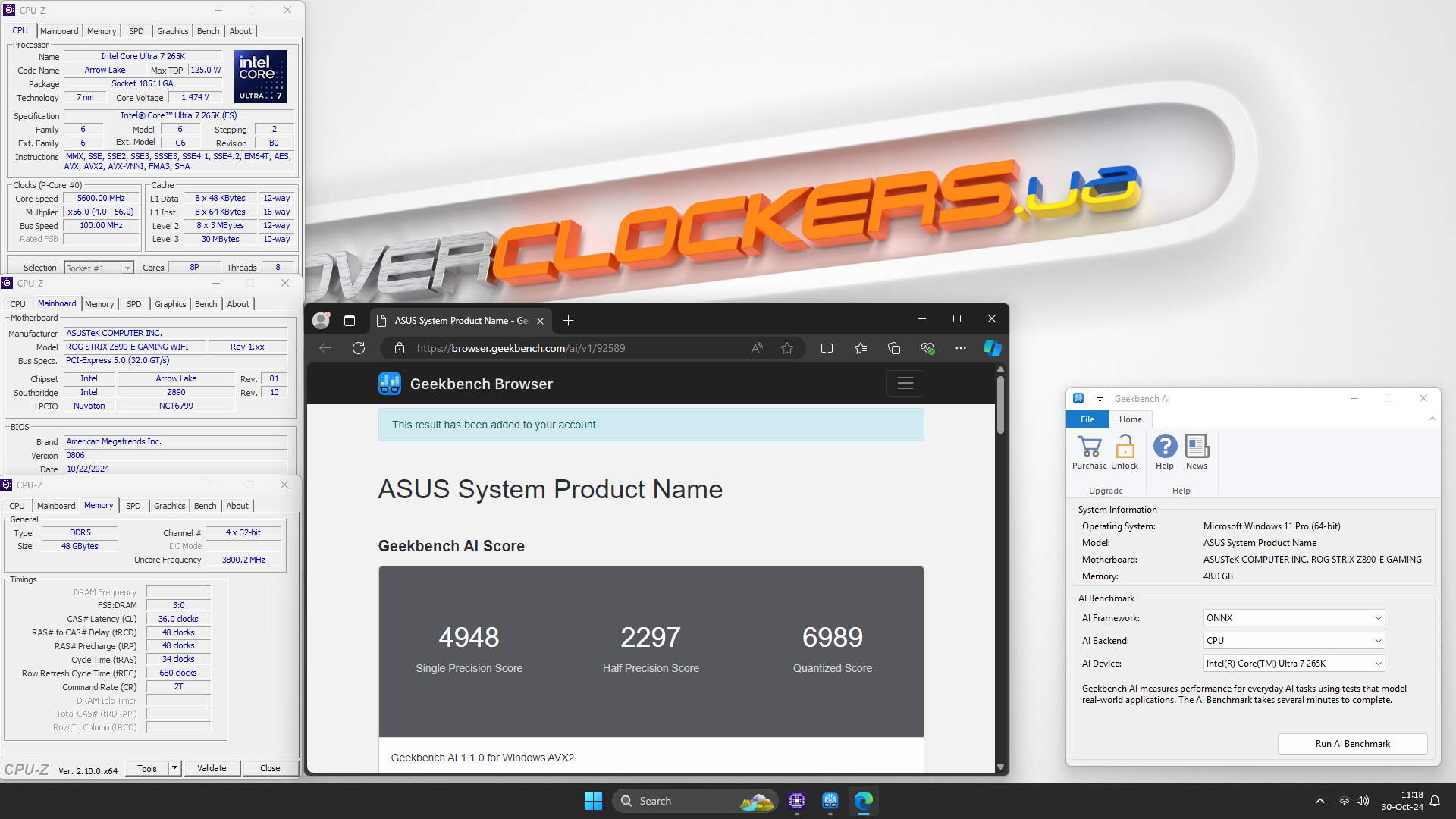
Task: Expand the AI Framework ONNX dropdown
Action: pos(1378,618)
